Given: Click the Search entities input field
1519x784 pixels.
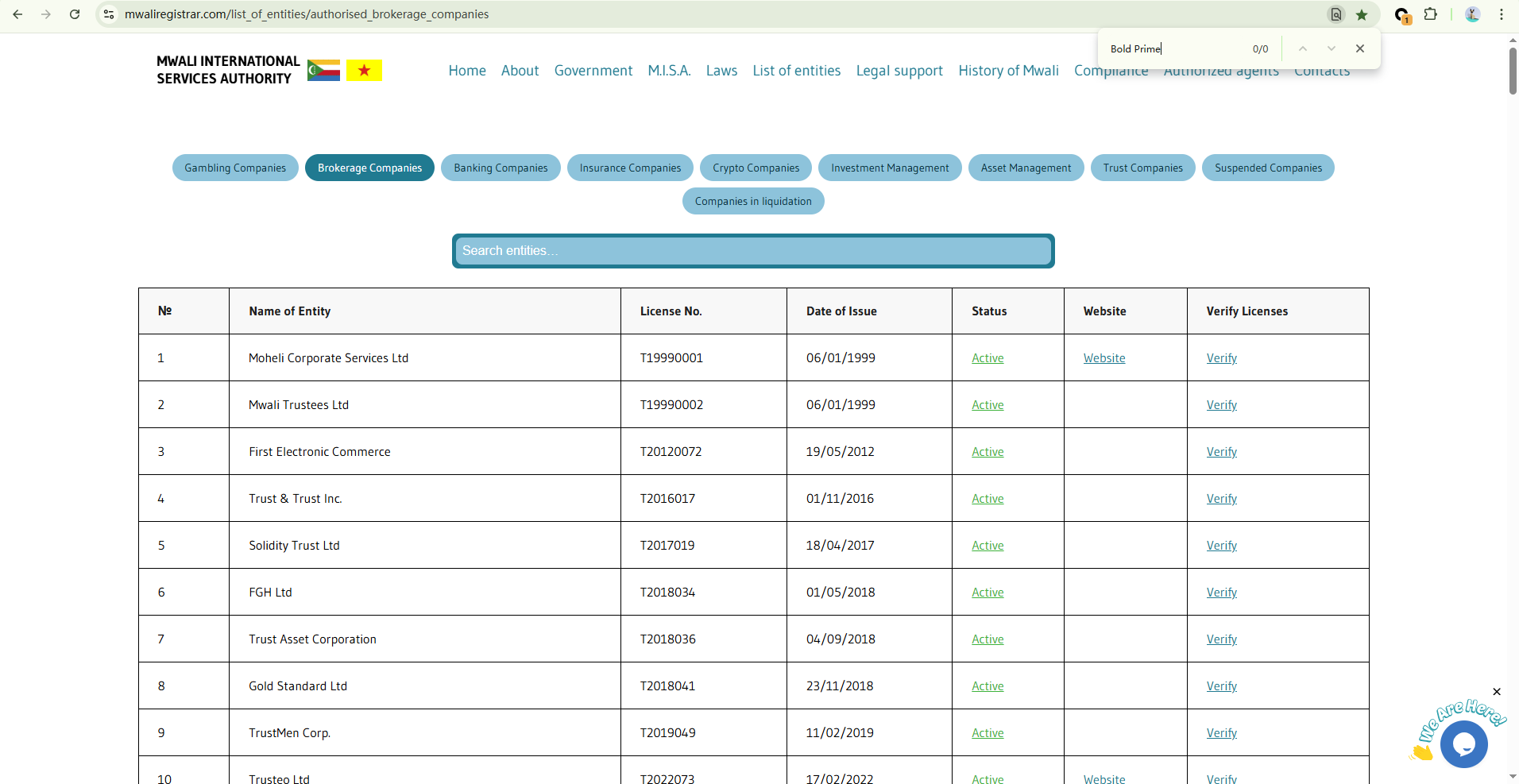Looking at the screenshot, I should [x=753, y=251].
